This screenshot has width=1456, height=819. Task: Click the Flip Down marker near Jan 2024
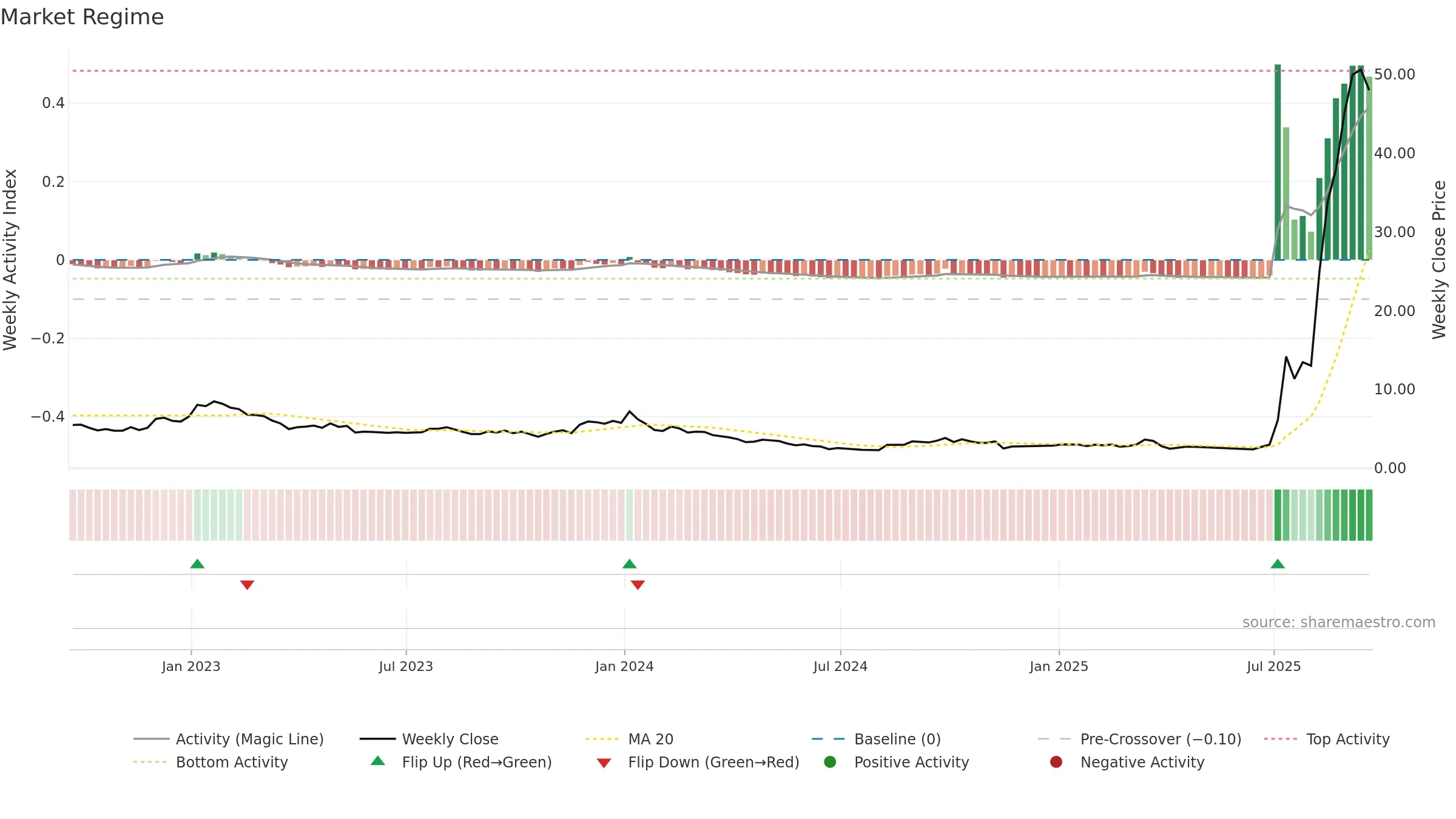(x=638, y=585)
